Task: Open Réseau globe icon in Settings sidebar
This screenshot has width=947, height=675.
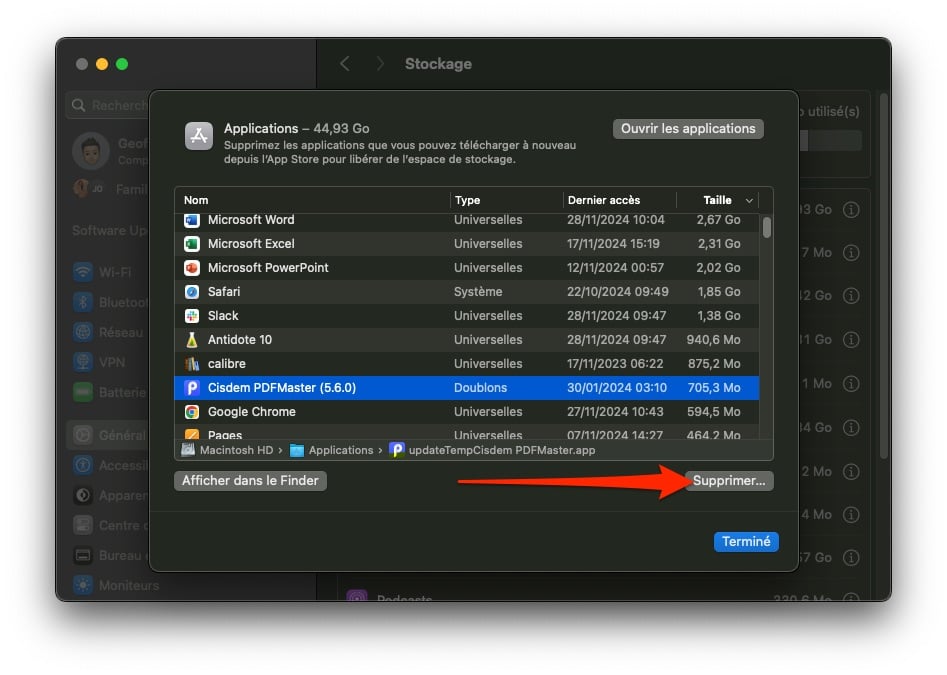Action: 83,331
